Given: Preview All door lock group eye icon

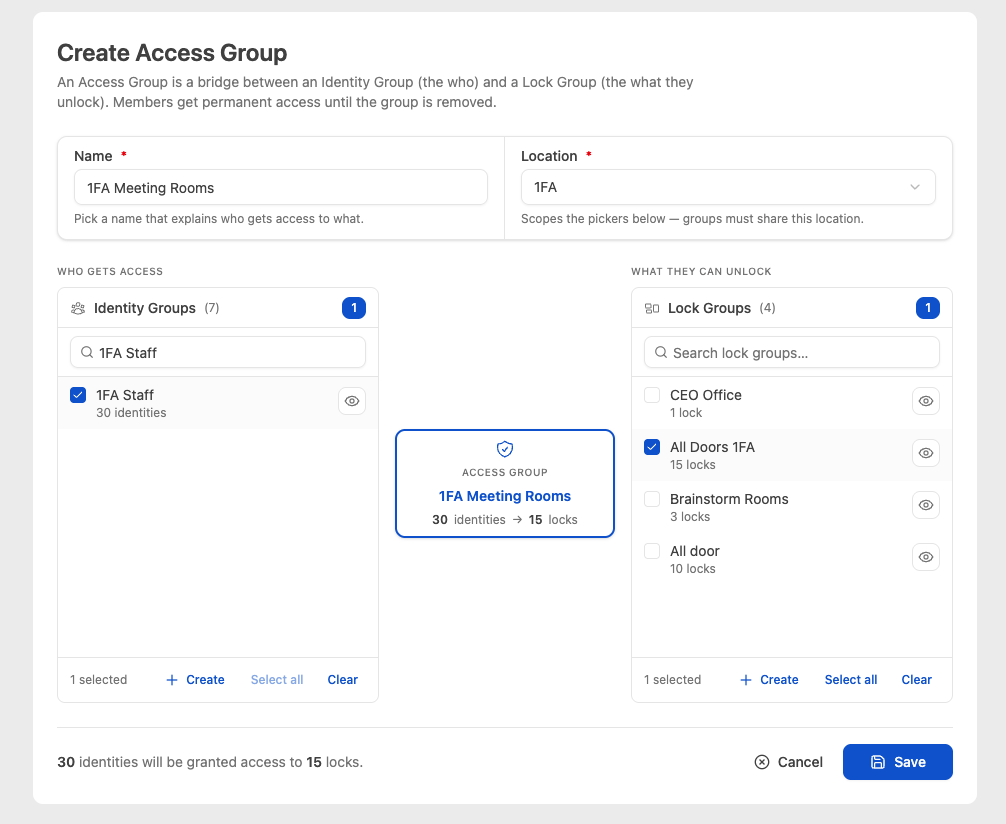Looking at the screenshot, I should click(x=926, y=557).
